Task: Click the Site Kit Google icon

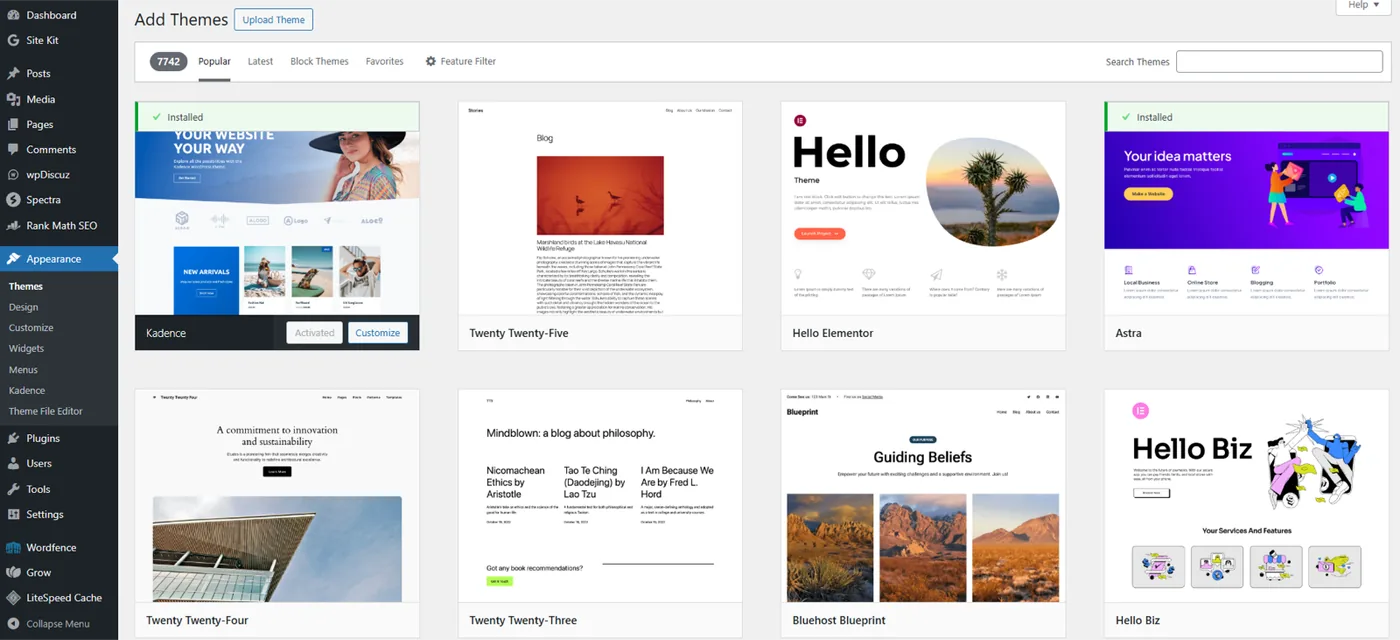Action: (x=13, y=40)
